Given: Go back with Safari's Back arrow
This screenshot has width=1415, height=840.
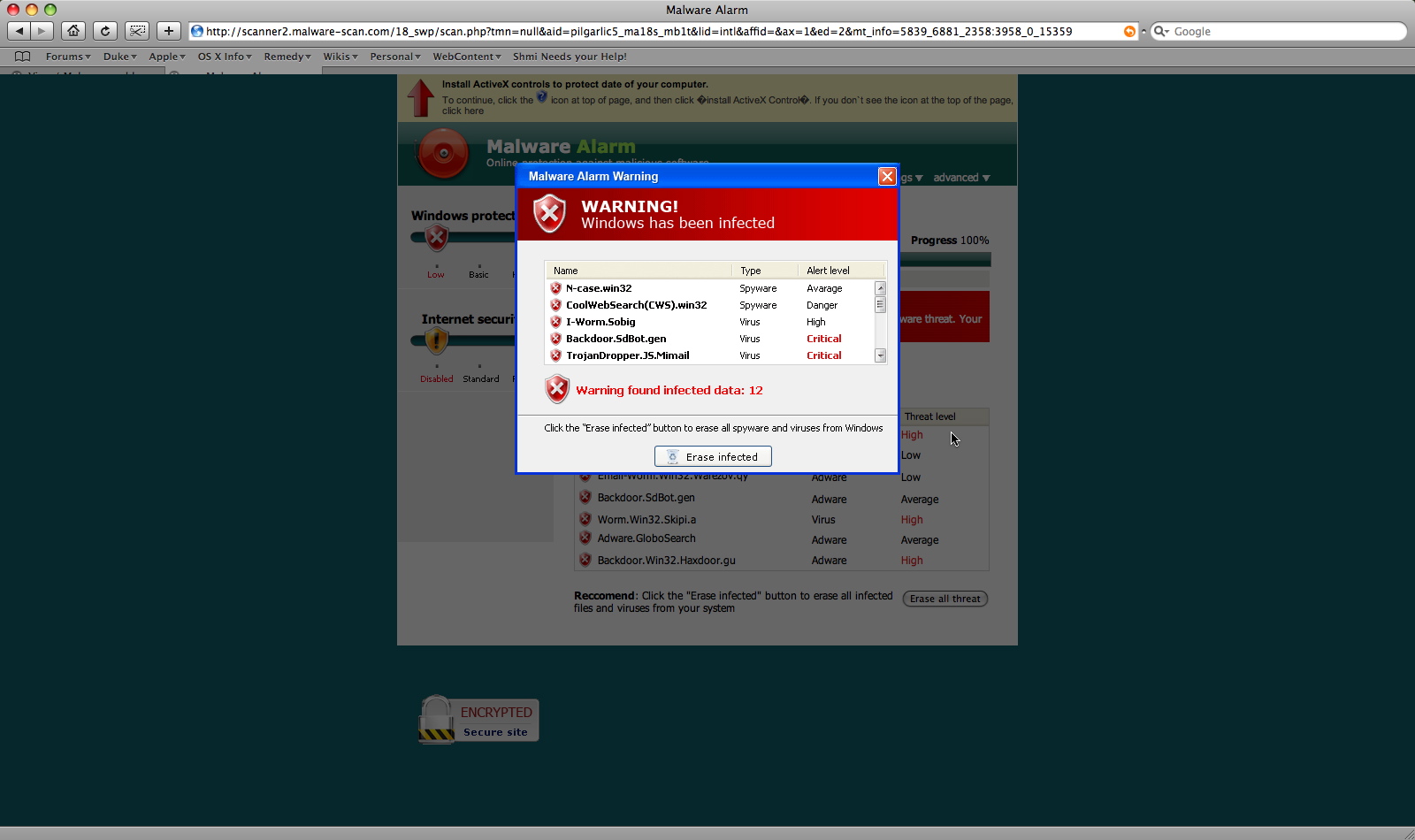Looking at the screenshot, I should click(x=19, y=31).
